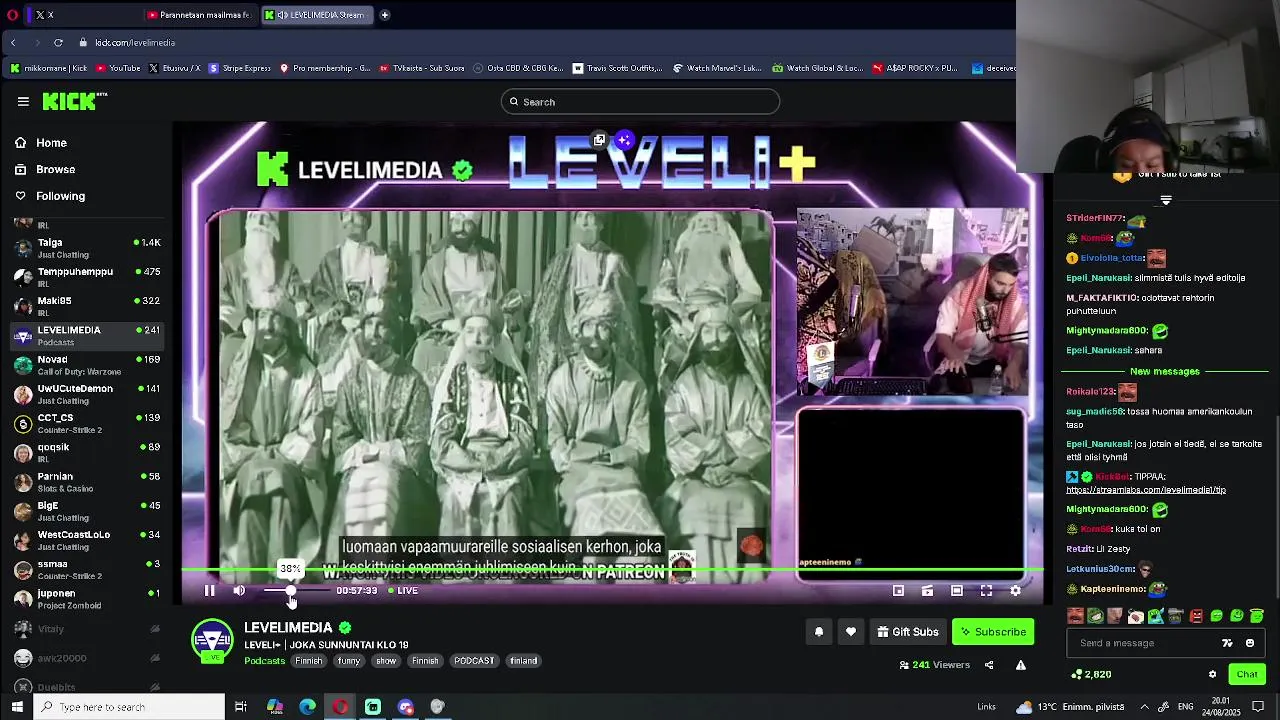Open Parnian channel in sidebar
This screenshot has height=720, width=1280.
[x=87, y=482]
